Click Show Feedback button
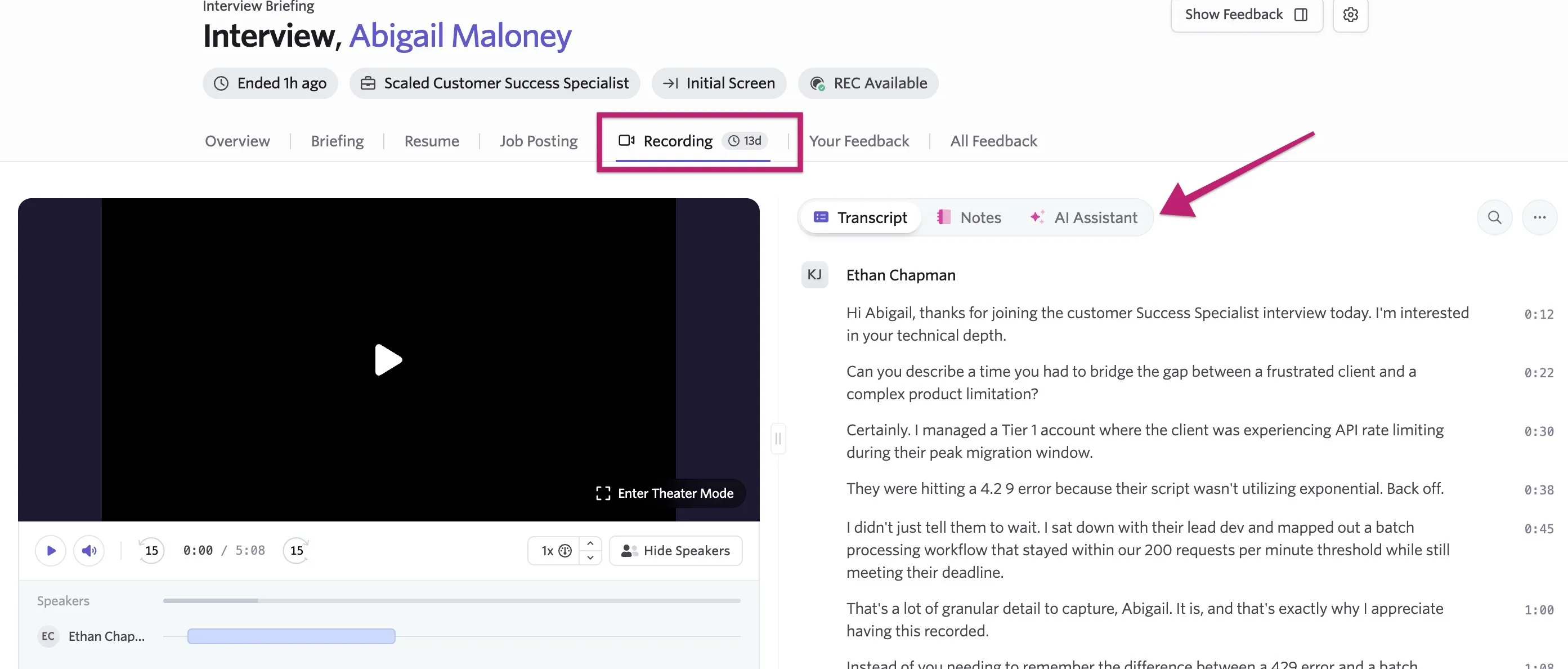 point(1246,15)
